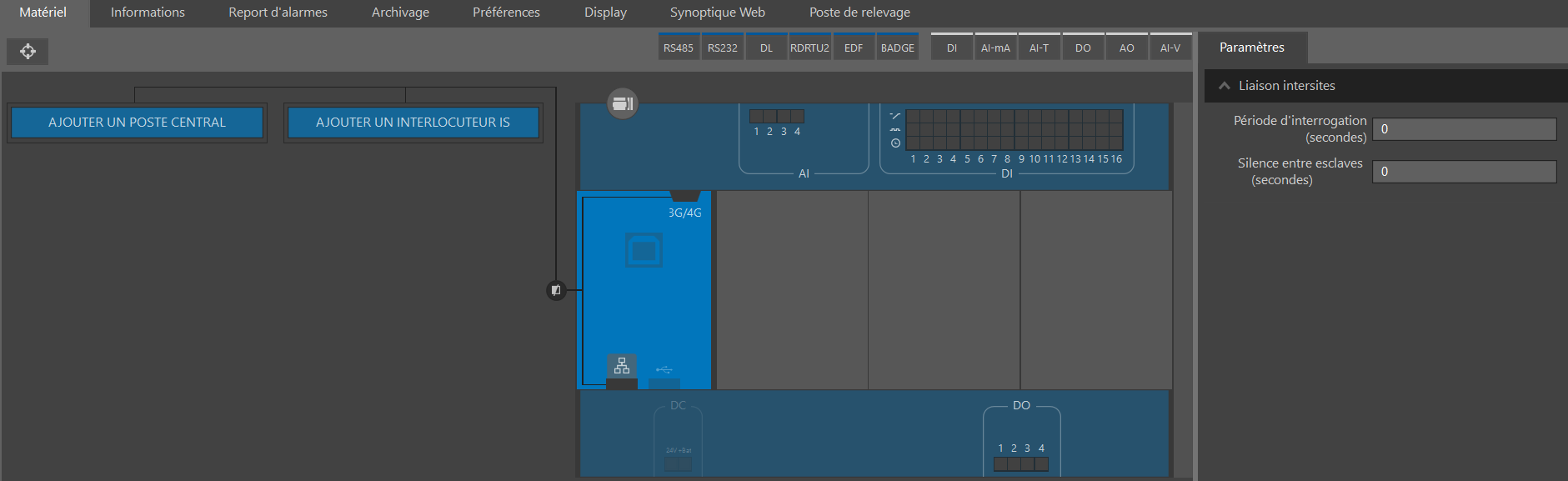This screenshot has height=481, width=1568.
Task: Select the Ethernet network port icon
Action: point(622,366)
